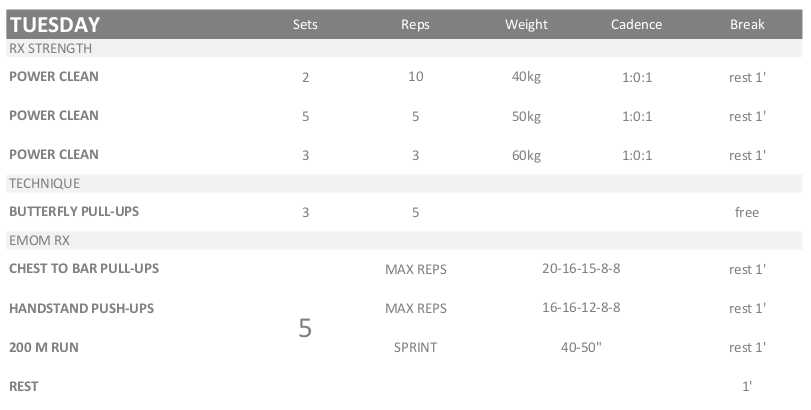Click the Cadence column header
Image resolution: width=811 pixels, height=410 pixels.
pyautogui.click(x=635, y=25)
